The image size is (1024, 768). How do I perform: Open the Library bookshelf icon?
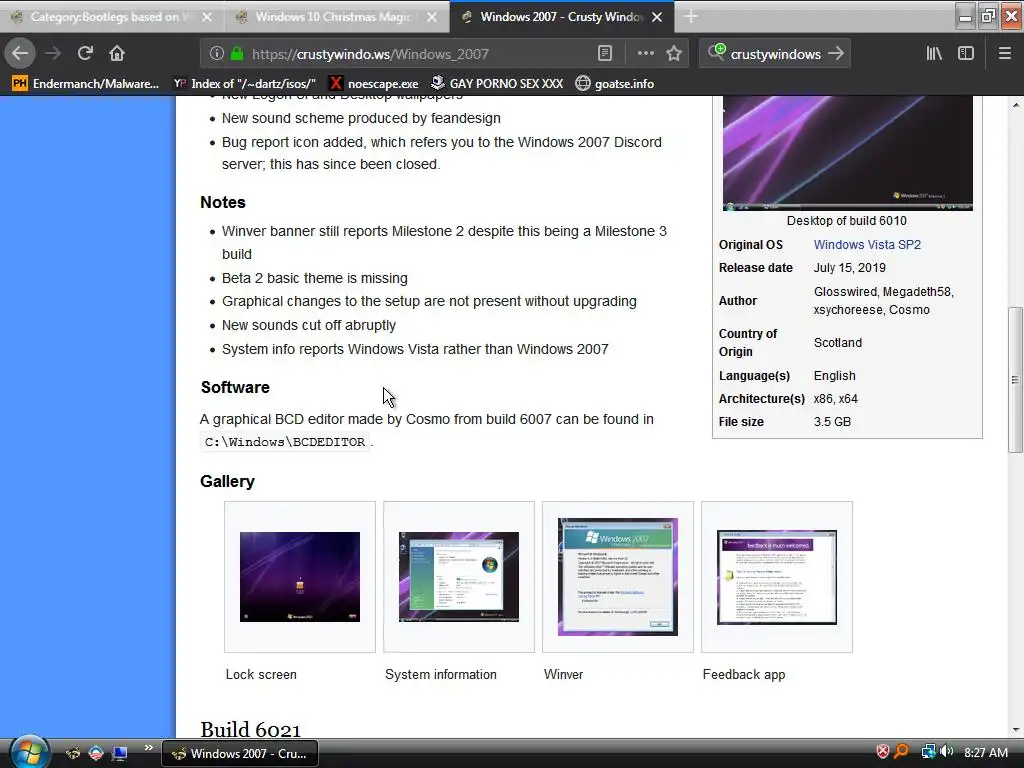[x=934, y=54]
